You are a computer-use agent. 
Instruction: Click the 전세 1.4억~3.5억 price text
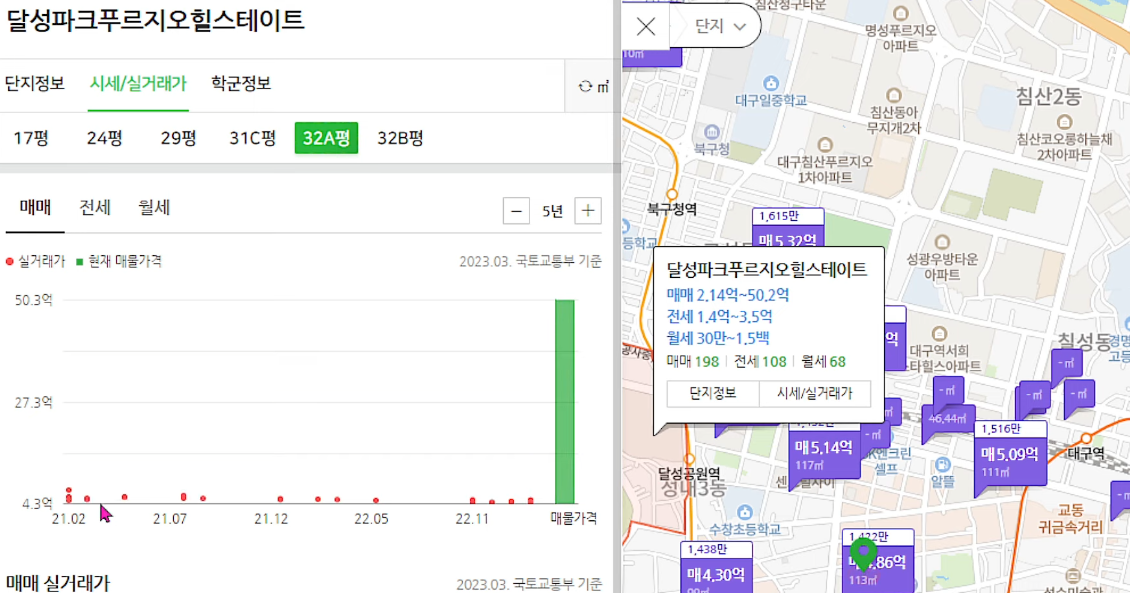pyautogui.click(x=719, y=317)
